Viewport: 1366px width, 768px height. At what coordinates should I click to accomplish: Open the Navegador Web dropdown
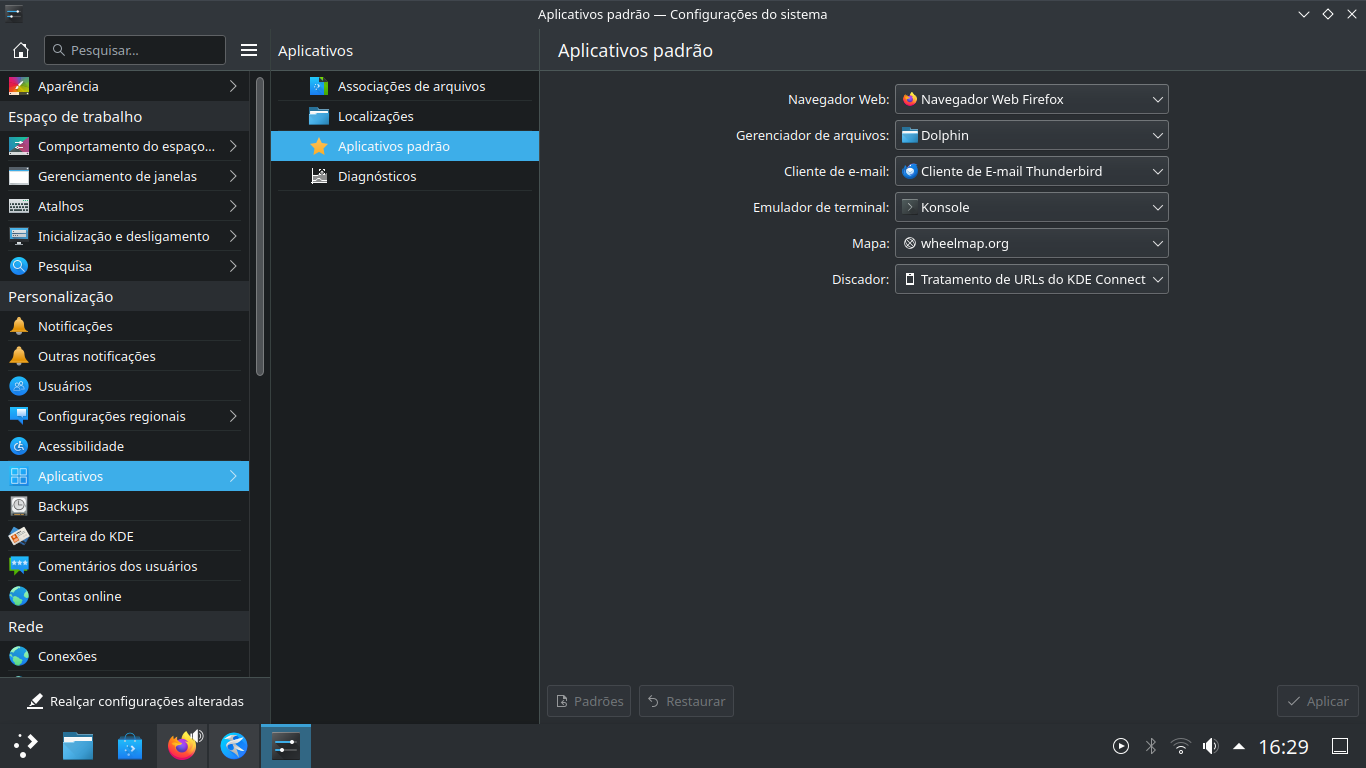coord(1031,99)
